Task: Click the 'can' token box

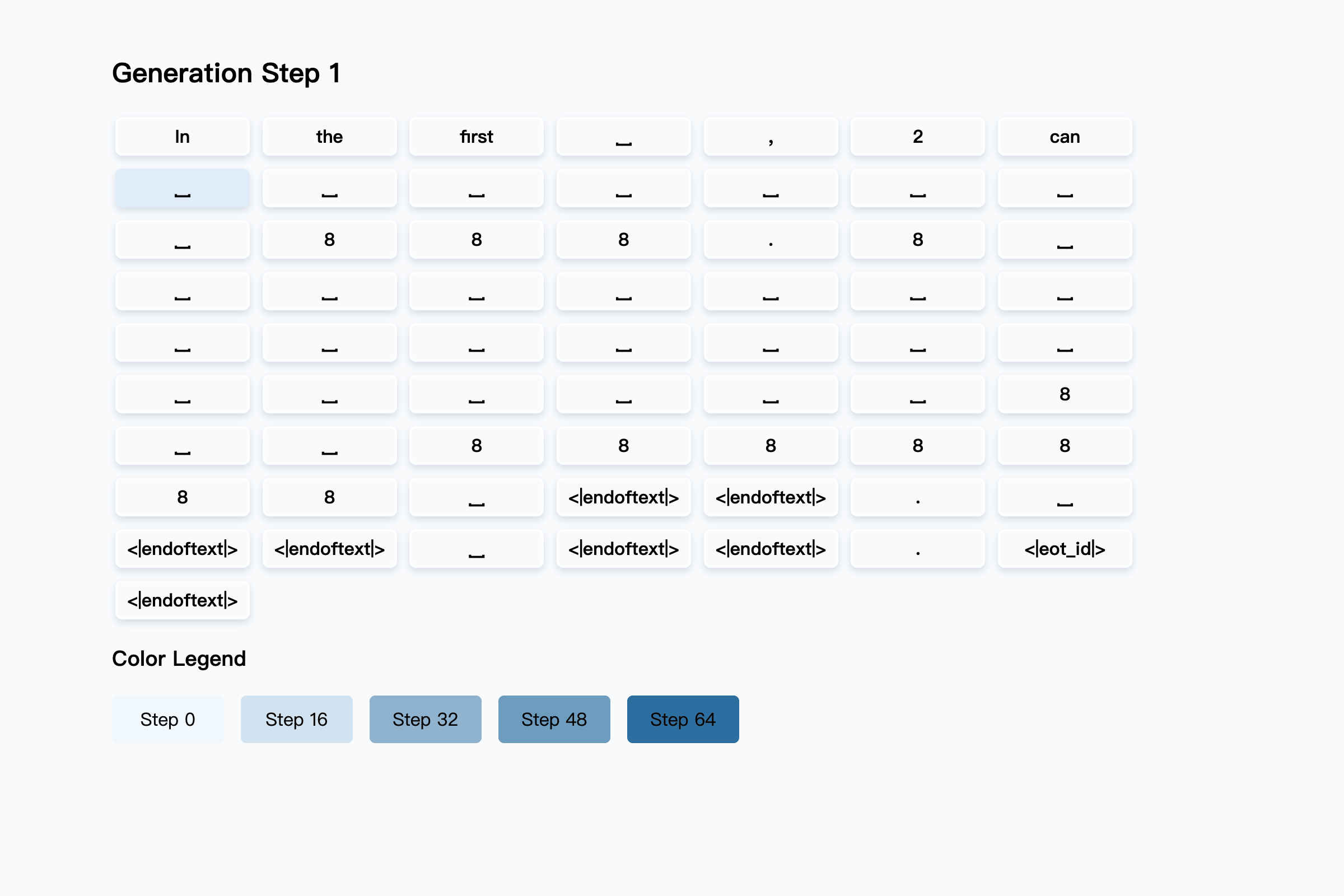Action: click(1064, 137)
